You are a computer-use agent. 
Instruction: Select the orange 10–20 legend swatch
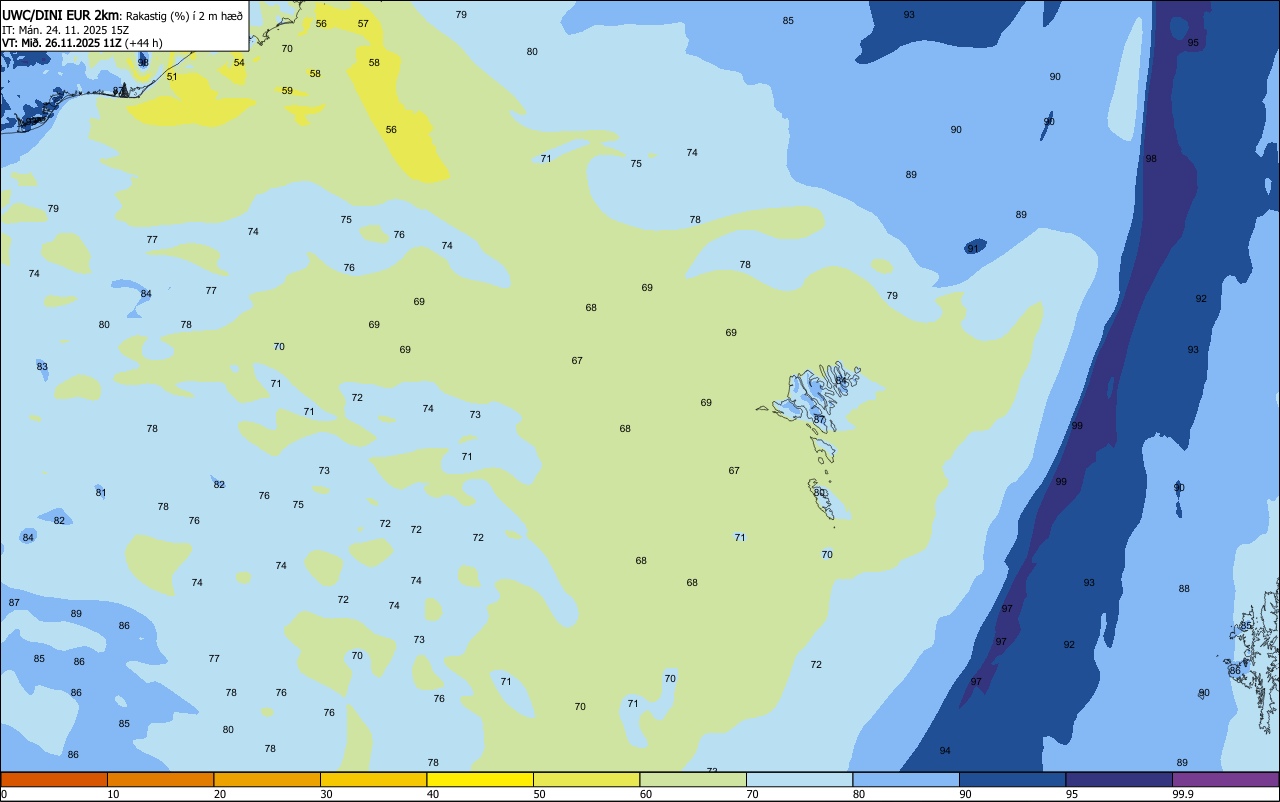pos(160,779)
